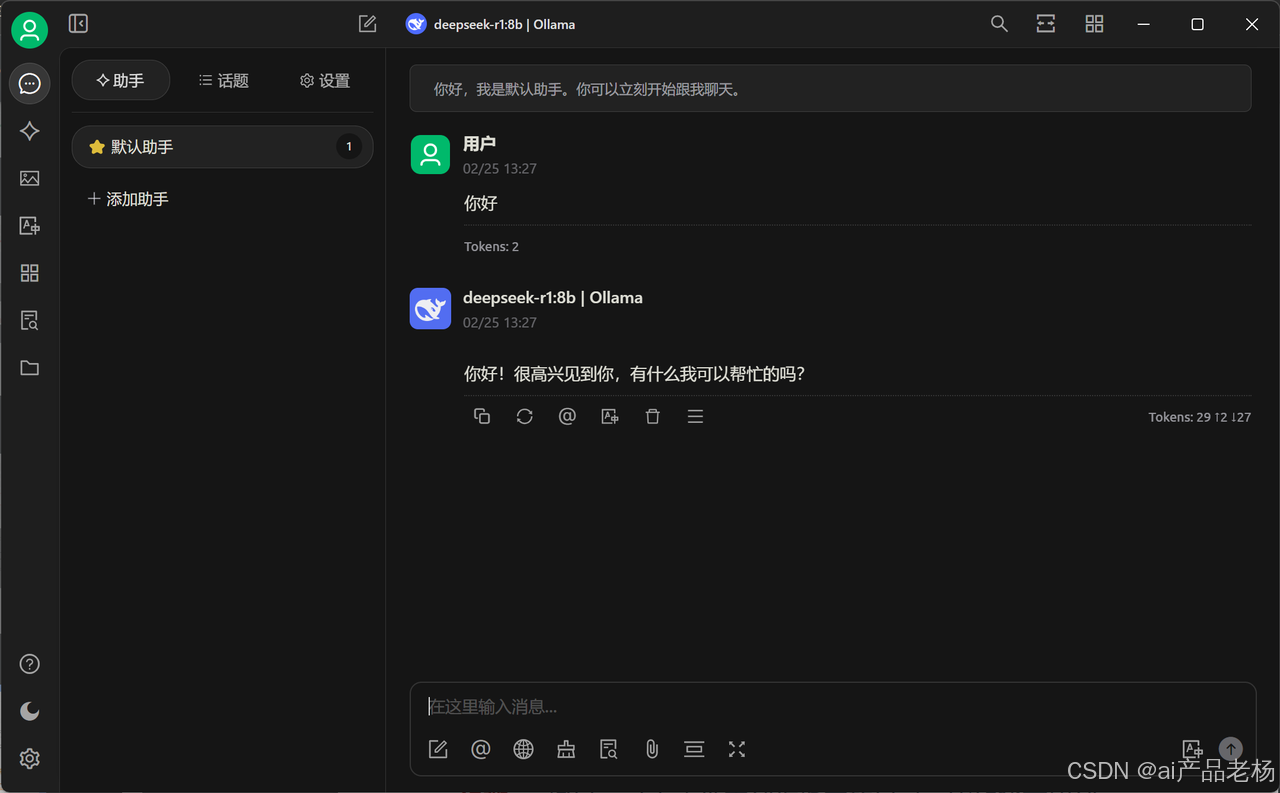This screenshot has height=793, width=1280.
Task: Open the translate sidebar icon
Action: point(30,226)
